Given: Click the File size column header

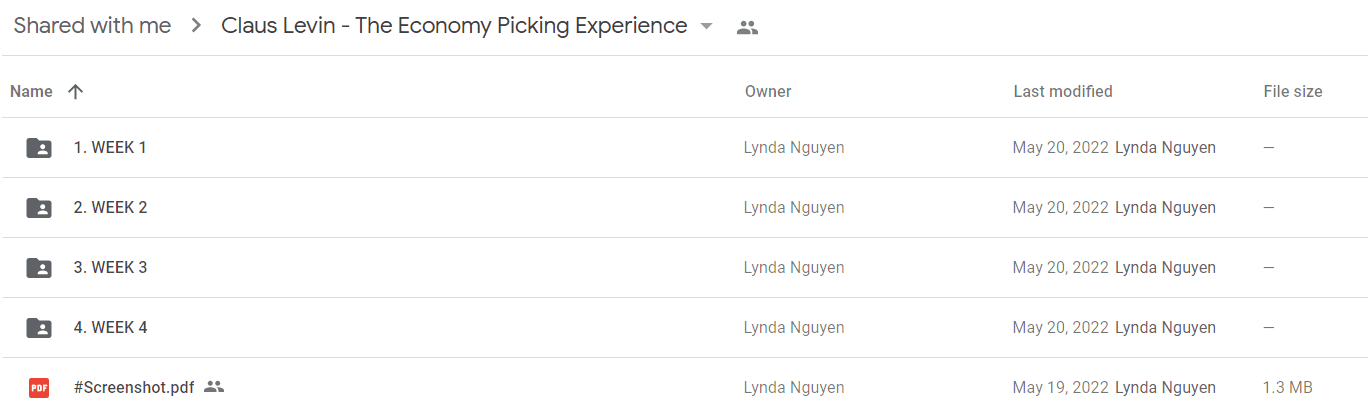Looking at the screenshot, I should (1293, 91).
